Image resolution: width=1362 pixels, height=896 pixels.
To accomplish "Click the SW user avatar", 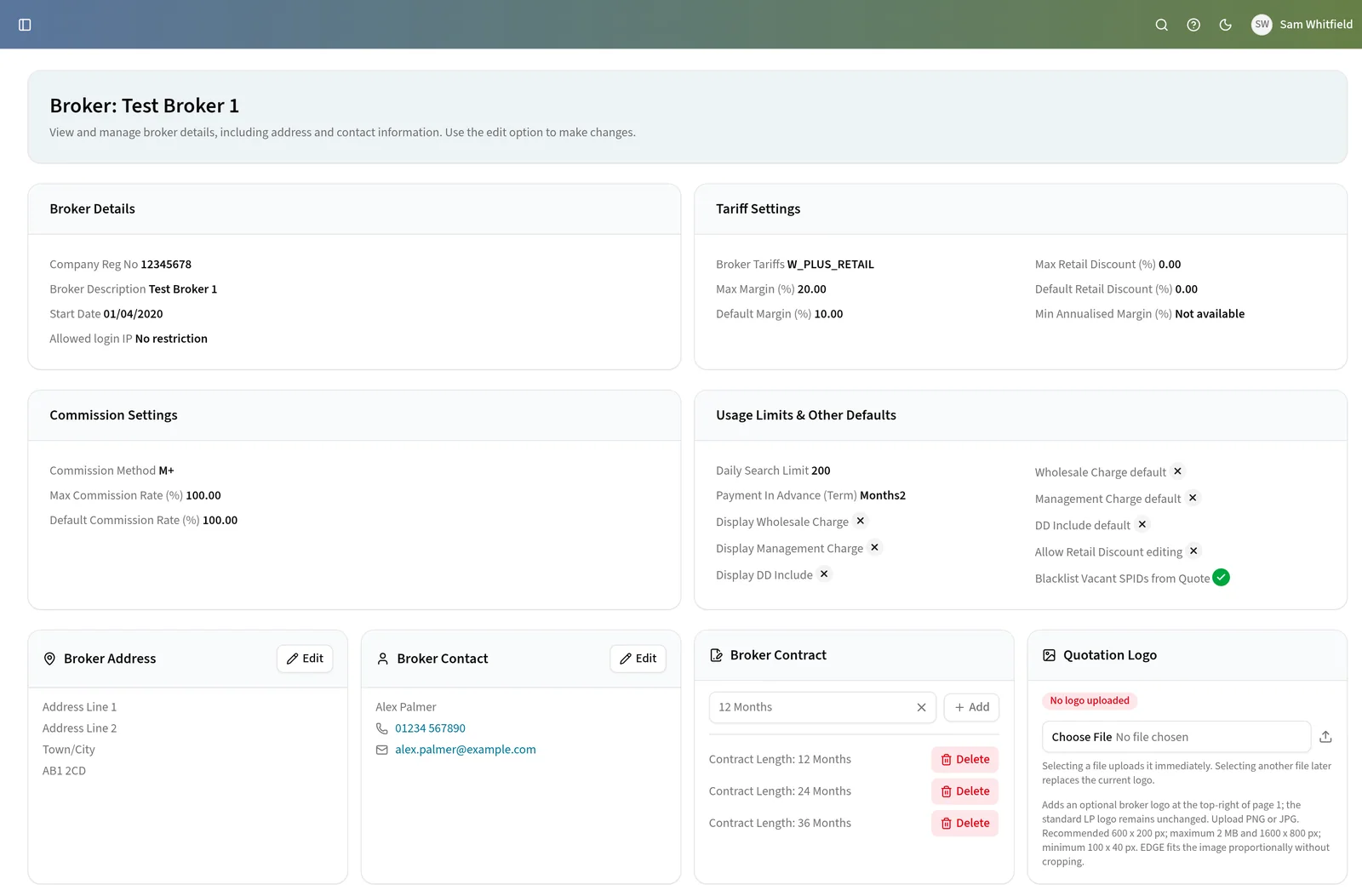I will [1262, 25].
